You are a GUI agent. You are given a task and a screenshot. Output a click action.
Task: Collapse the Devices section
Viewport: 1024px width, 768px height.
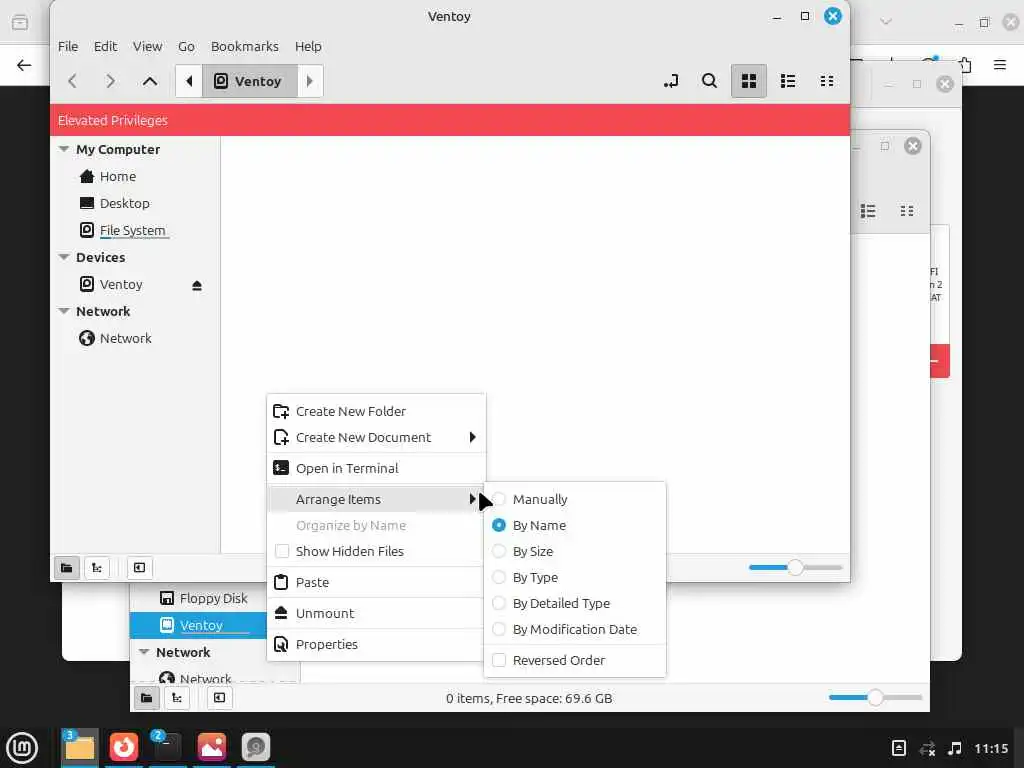tap(64, 257)
